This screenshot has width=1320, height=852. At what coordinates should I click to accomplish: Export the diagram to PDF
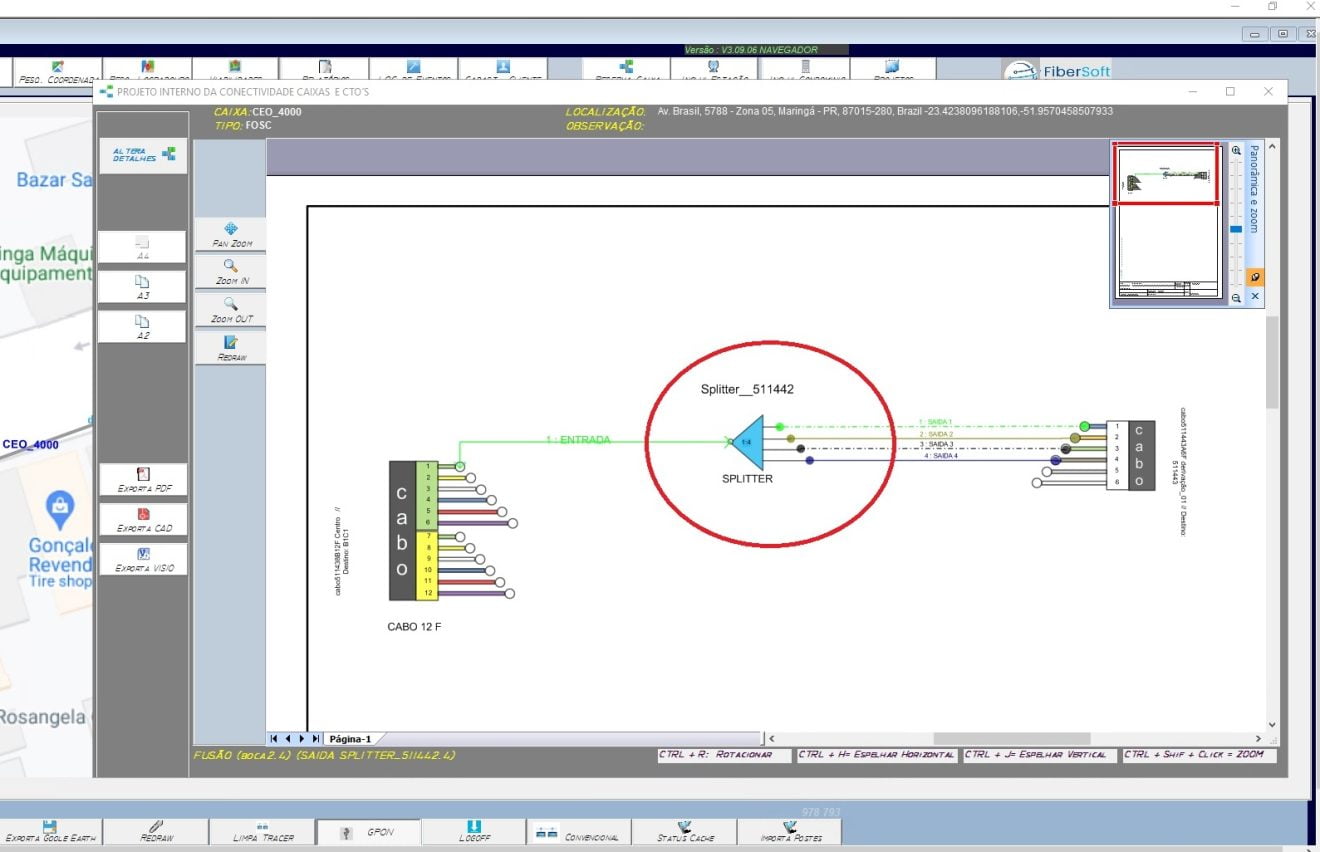pyautogui.click(x=143, y=480)
